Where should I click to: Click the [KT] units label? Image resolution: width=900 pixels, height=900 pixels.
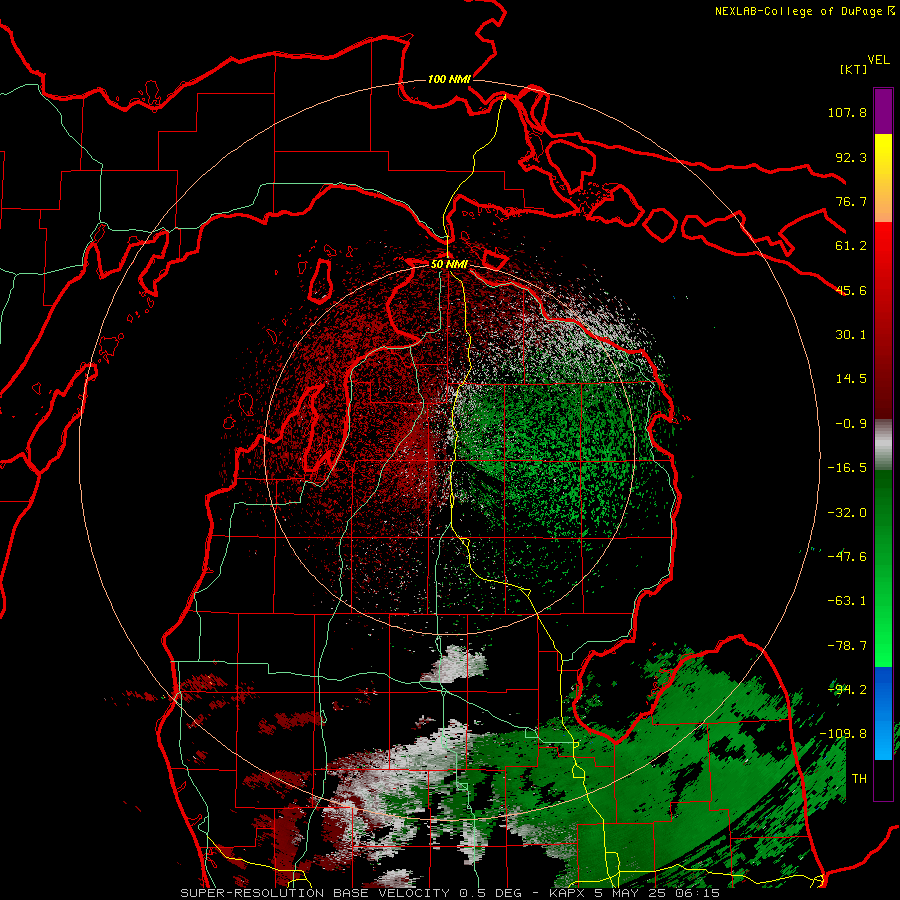pos(853,69)
